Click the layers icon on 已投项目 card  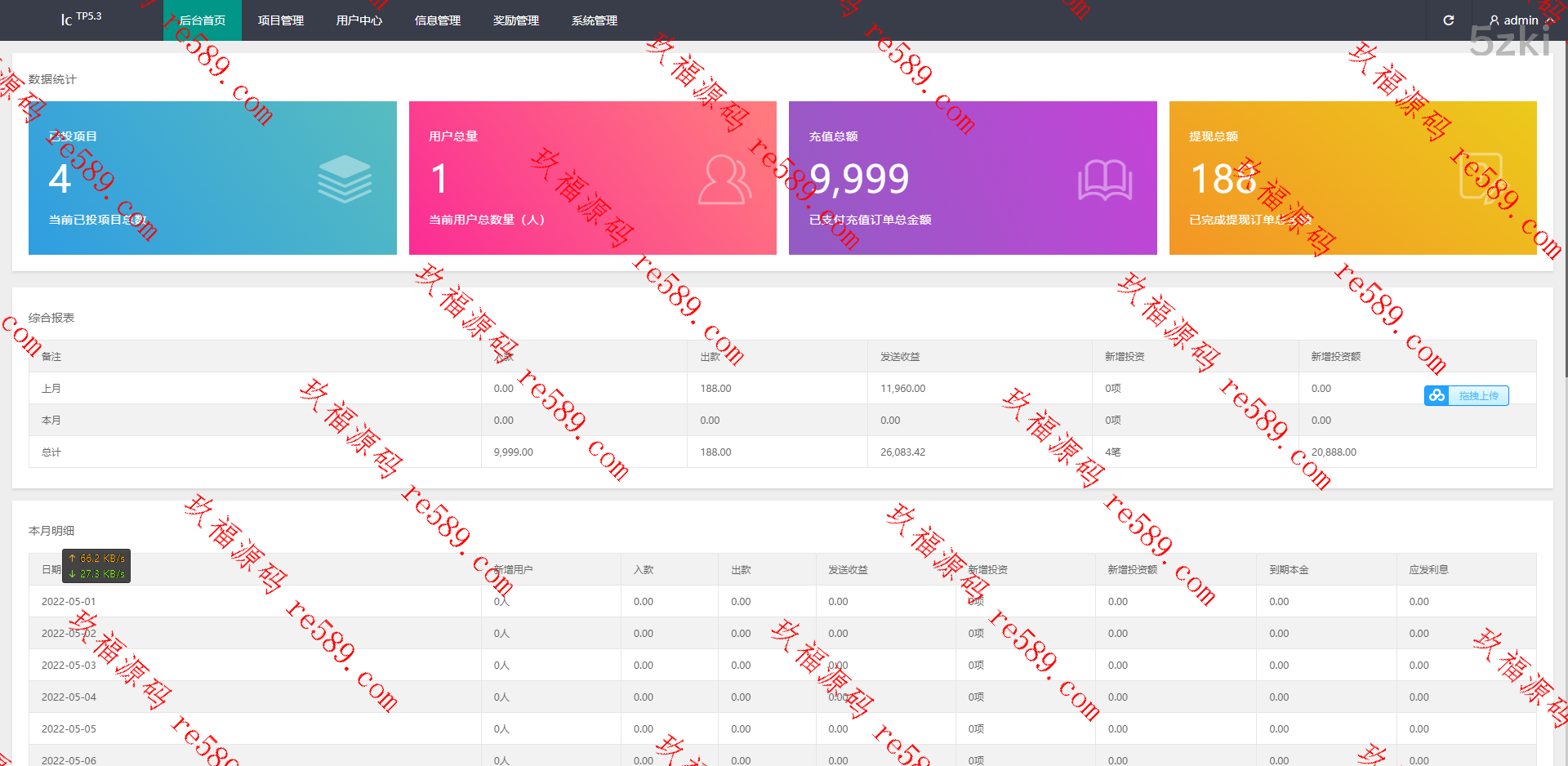[x=345, y=179]
